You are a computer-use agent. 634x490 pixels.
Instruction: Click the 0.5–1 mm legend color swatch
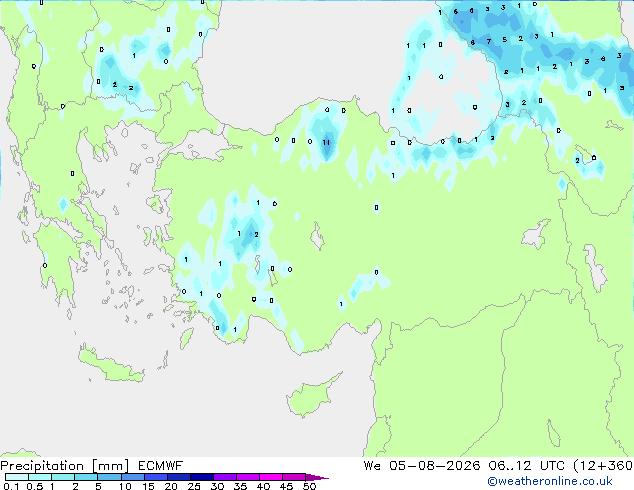click(x=40, y=477)
